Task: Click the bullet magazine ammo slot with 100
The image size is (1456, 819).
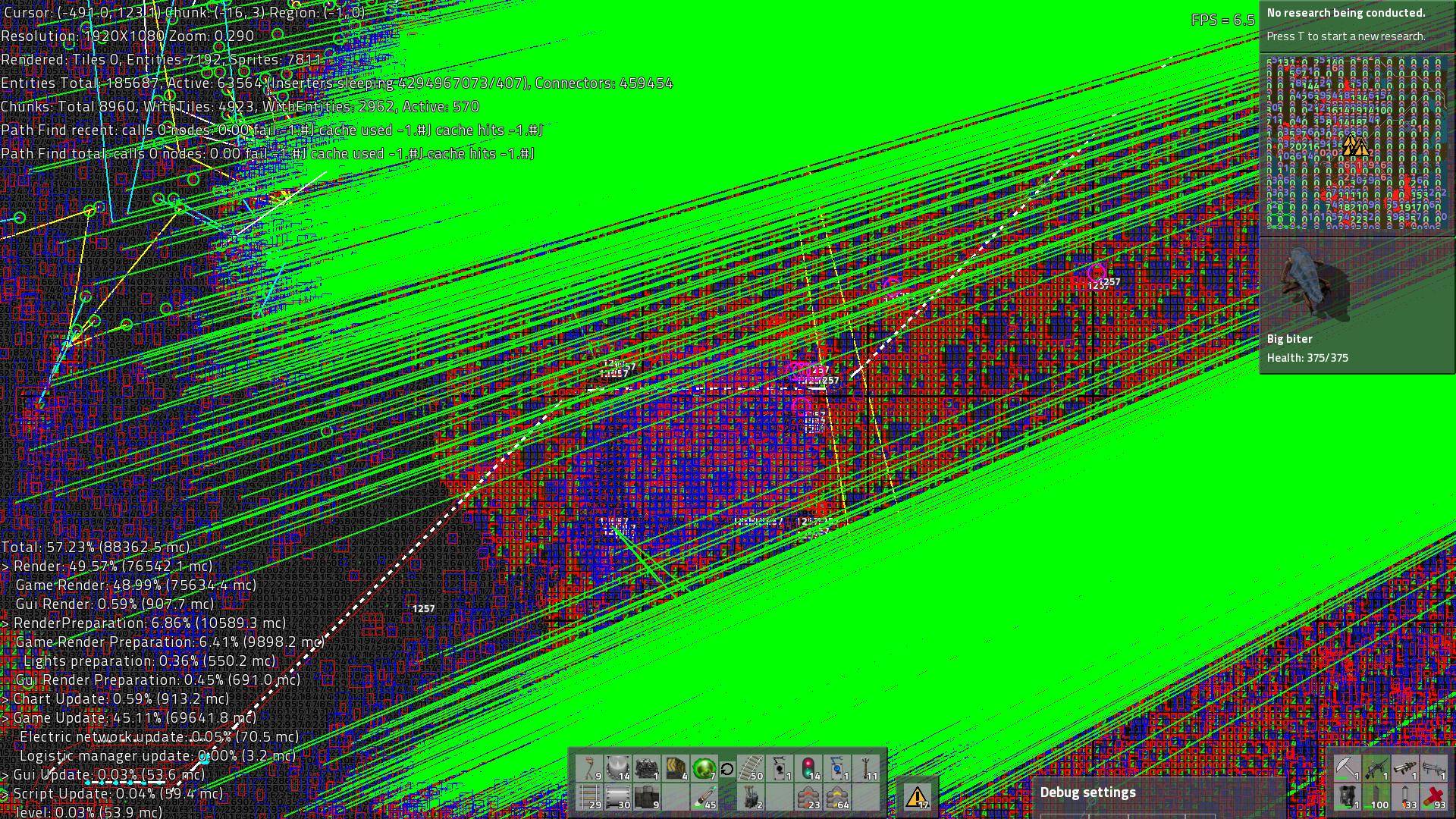Action: point(1376,797)
